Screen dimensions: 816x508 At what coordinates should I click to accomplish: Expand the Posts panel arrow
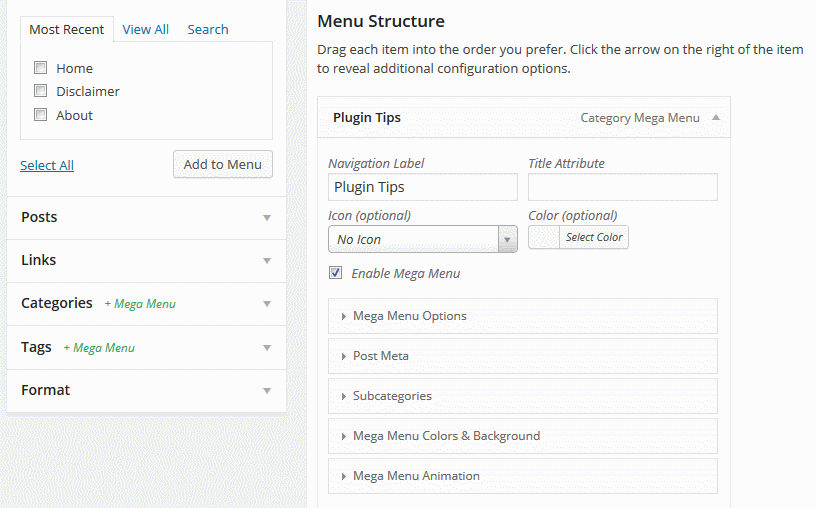pos(267,218)
